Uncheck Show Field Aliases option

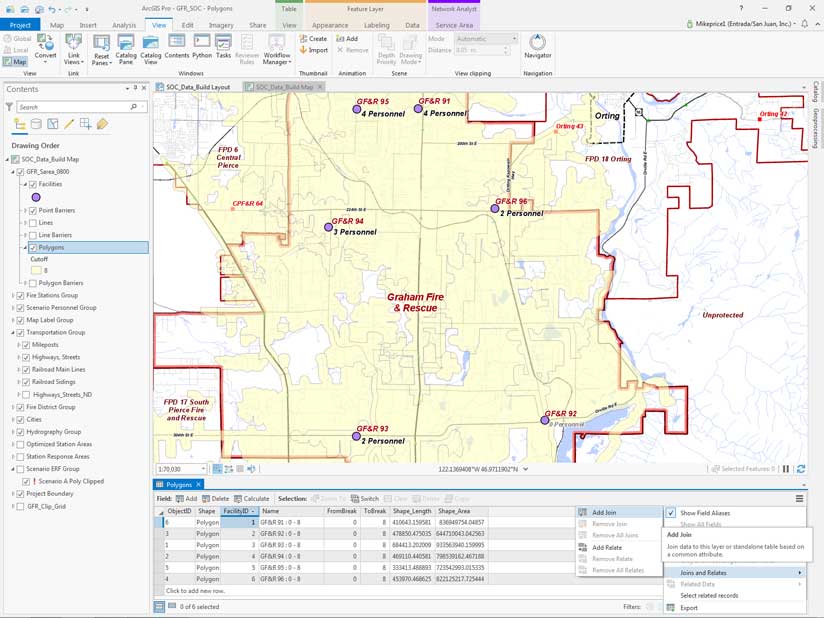671,513
